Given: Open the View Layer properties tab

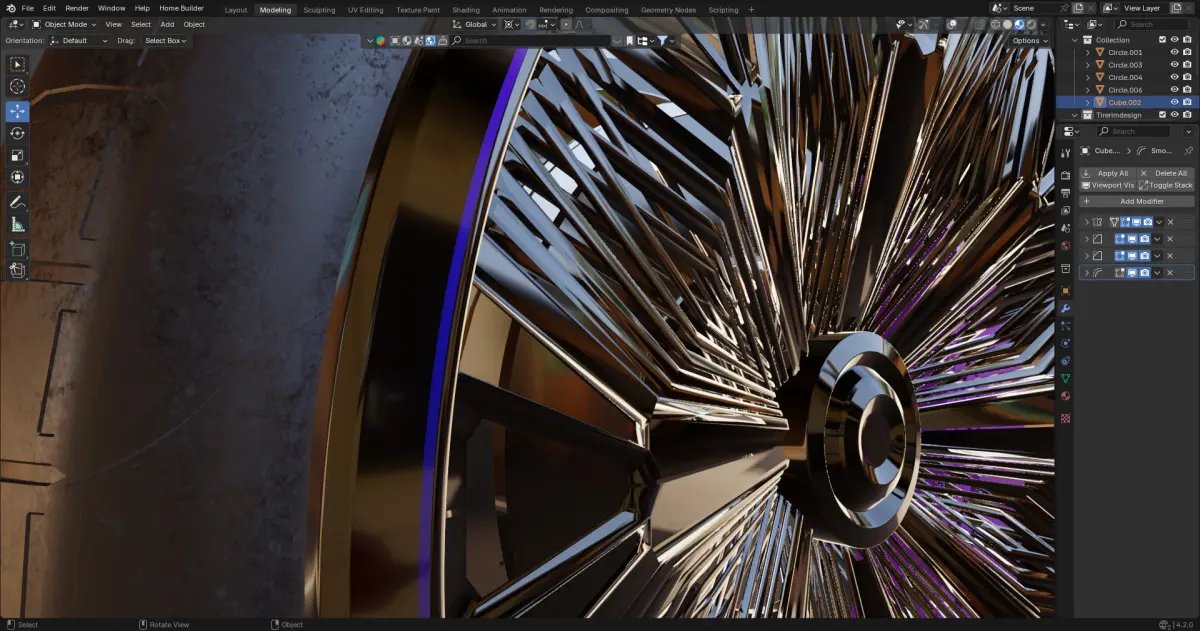Looking at the screenshot, I should point(1065,209).
